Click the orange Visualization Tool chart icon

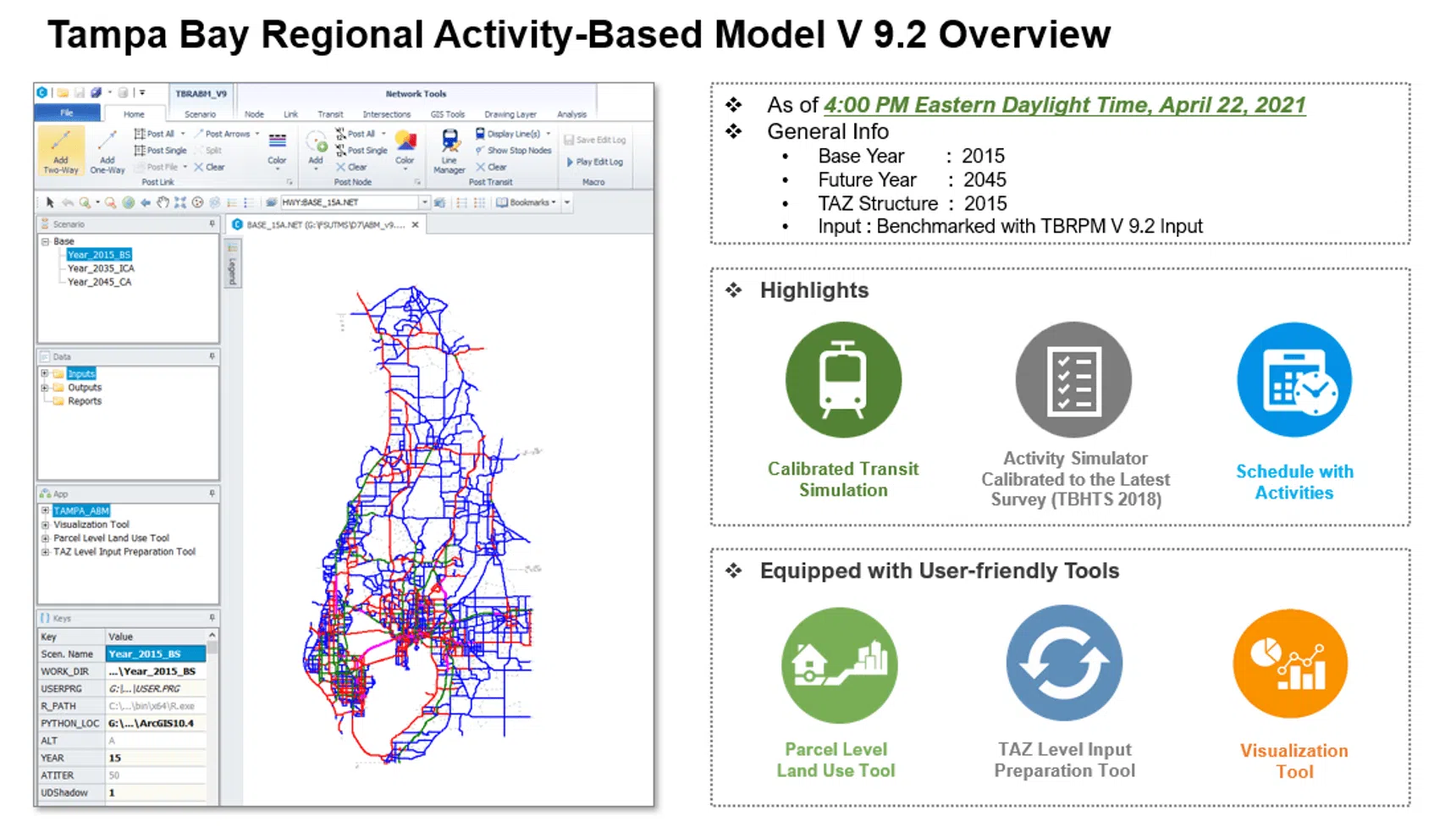pyautogui.click(x=1290, y=664)
